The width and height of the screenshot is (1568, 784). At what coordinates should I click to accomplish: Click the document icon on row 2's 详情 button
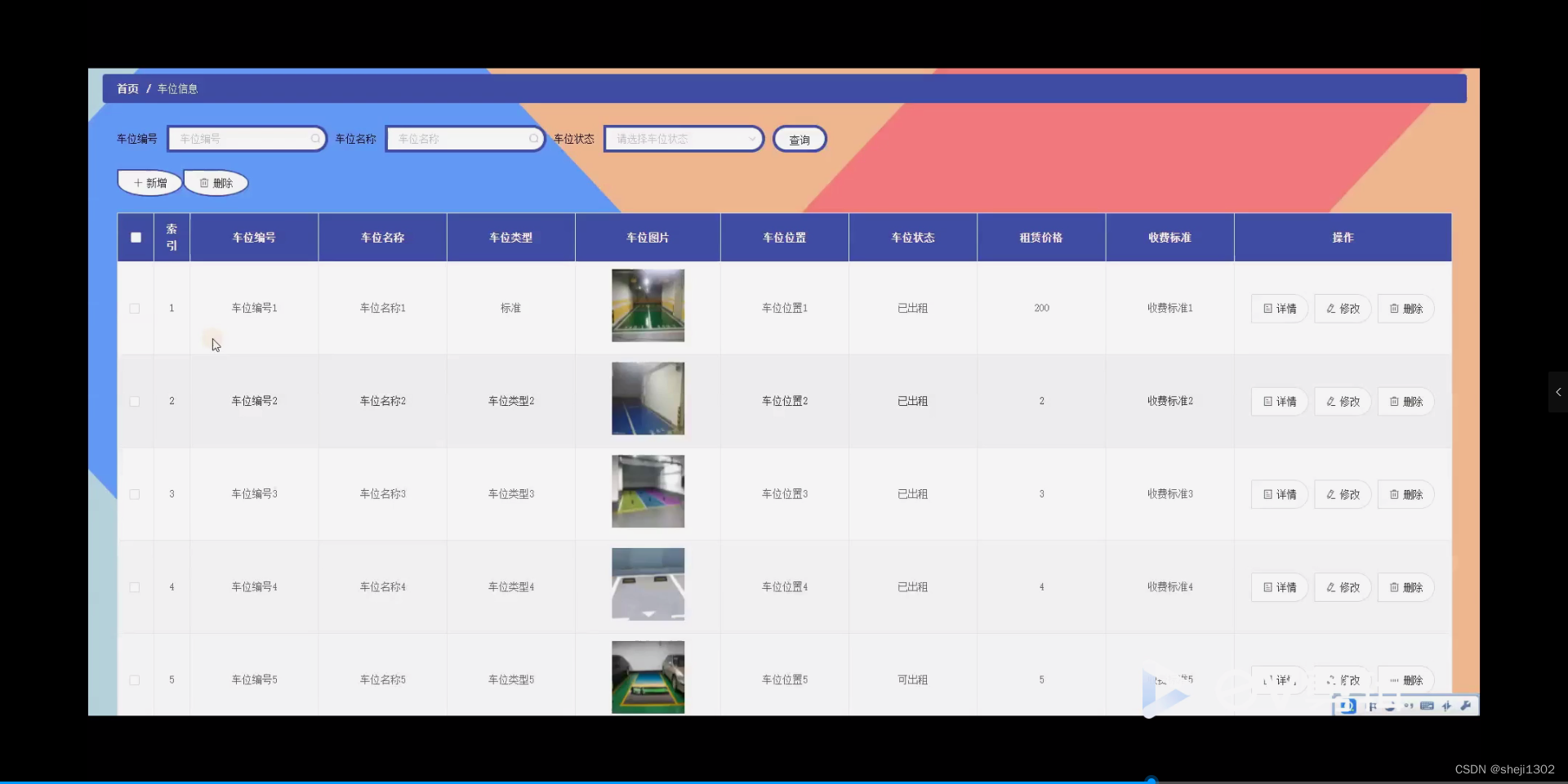[1267, 401]
